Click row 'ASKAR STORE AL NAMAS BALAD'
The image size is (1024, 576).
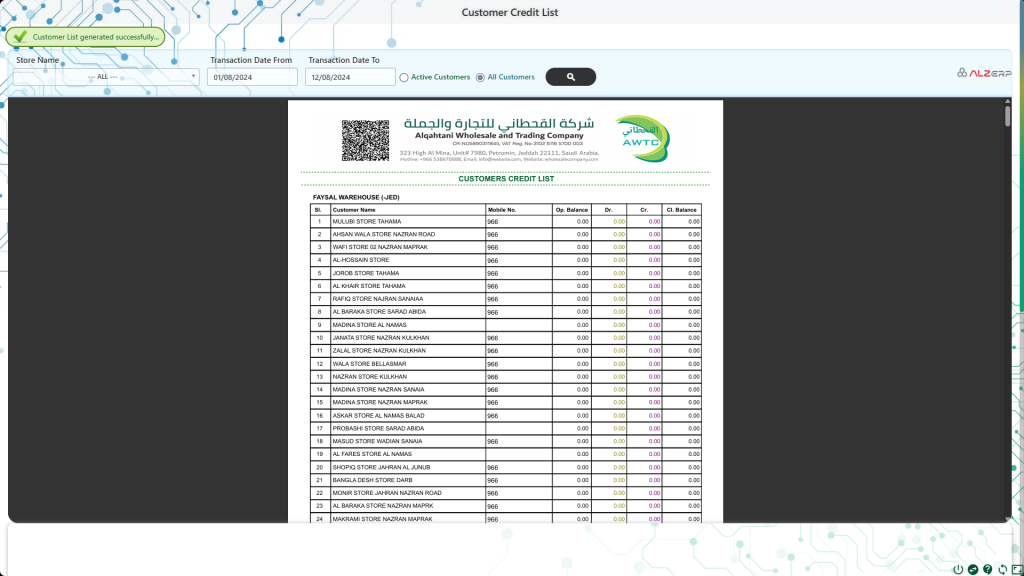[x=506, y=416]
